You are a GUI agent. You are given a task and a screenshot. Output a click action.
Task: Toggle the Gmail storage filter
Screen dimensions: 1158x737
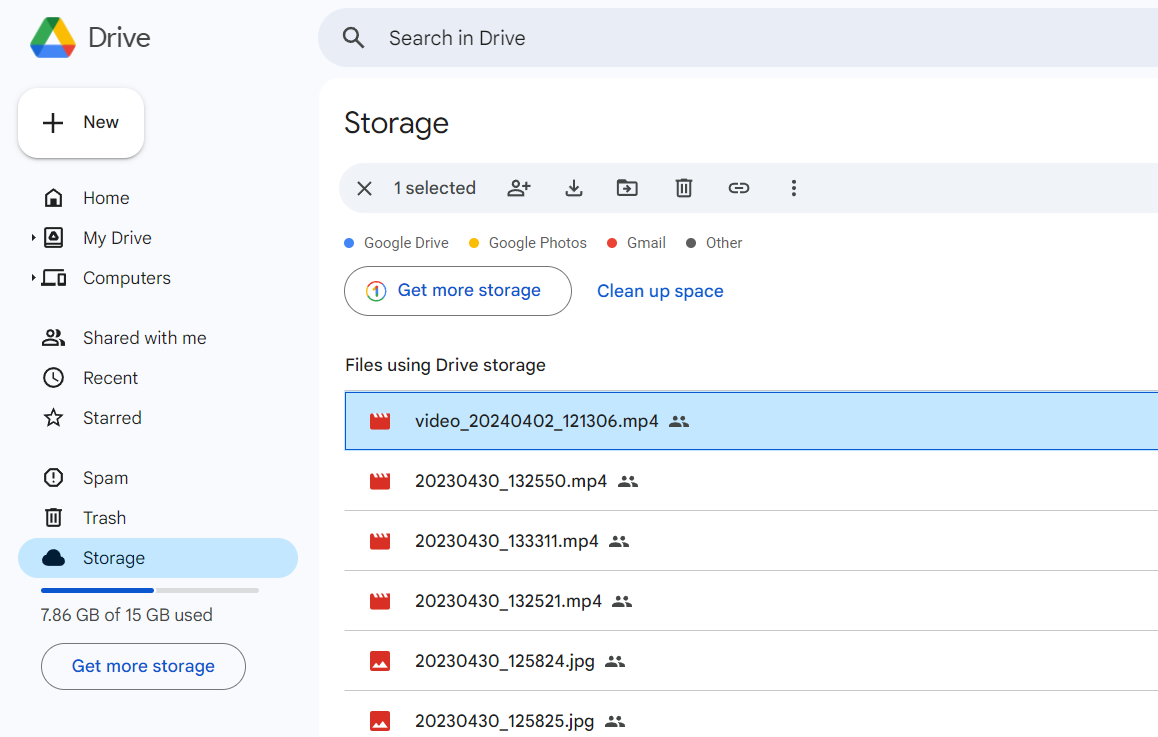click(635, 242)
